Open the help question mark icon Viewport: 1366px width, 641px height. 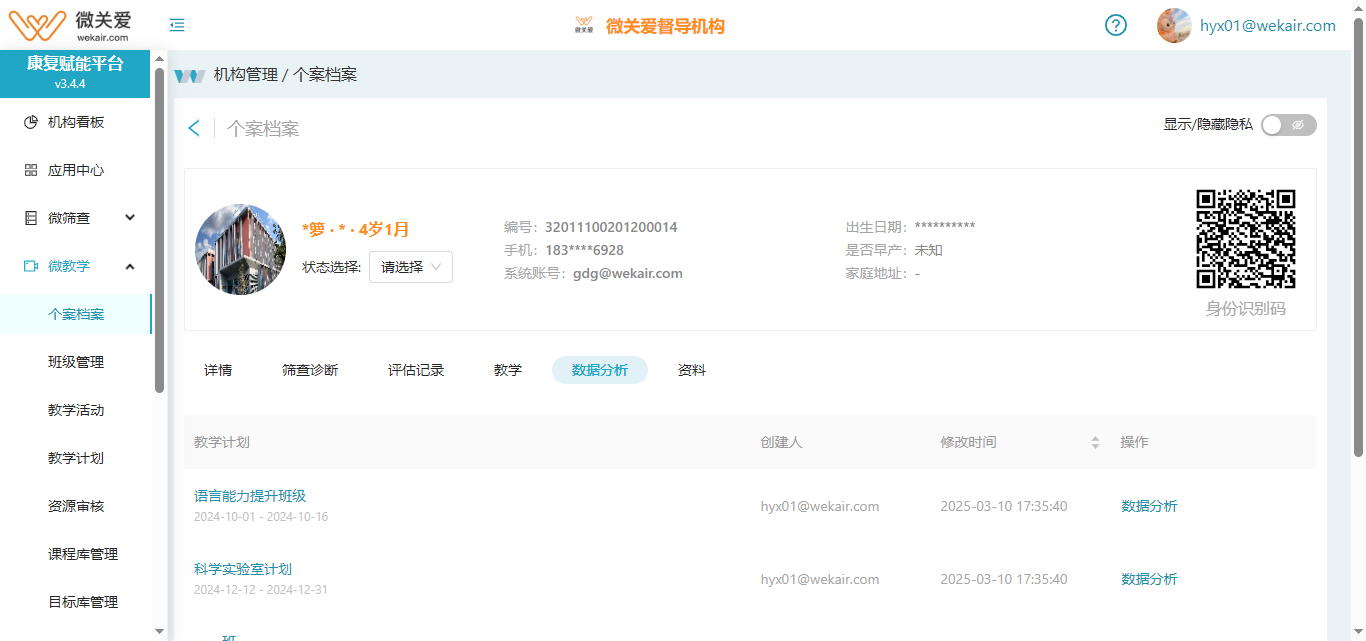(1116, 26)
